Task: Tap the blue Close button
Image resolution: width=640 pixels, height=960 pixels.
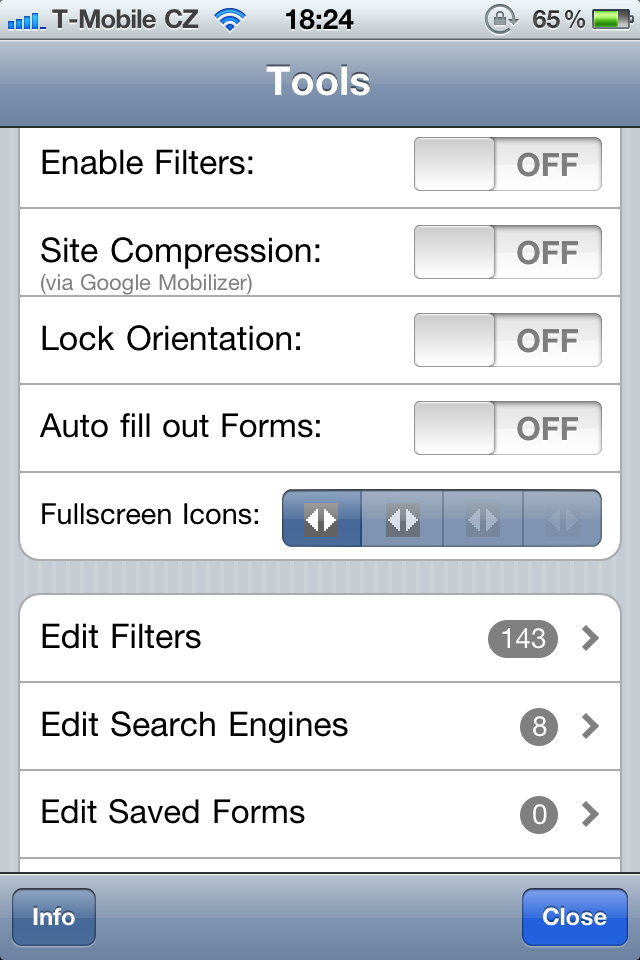Action: coord(574,917)
